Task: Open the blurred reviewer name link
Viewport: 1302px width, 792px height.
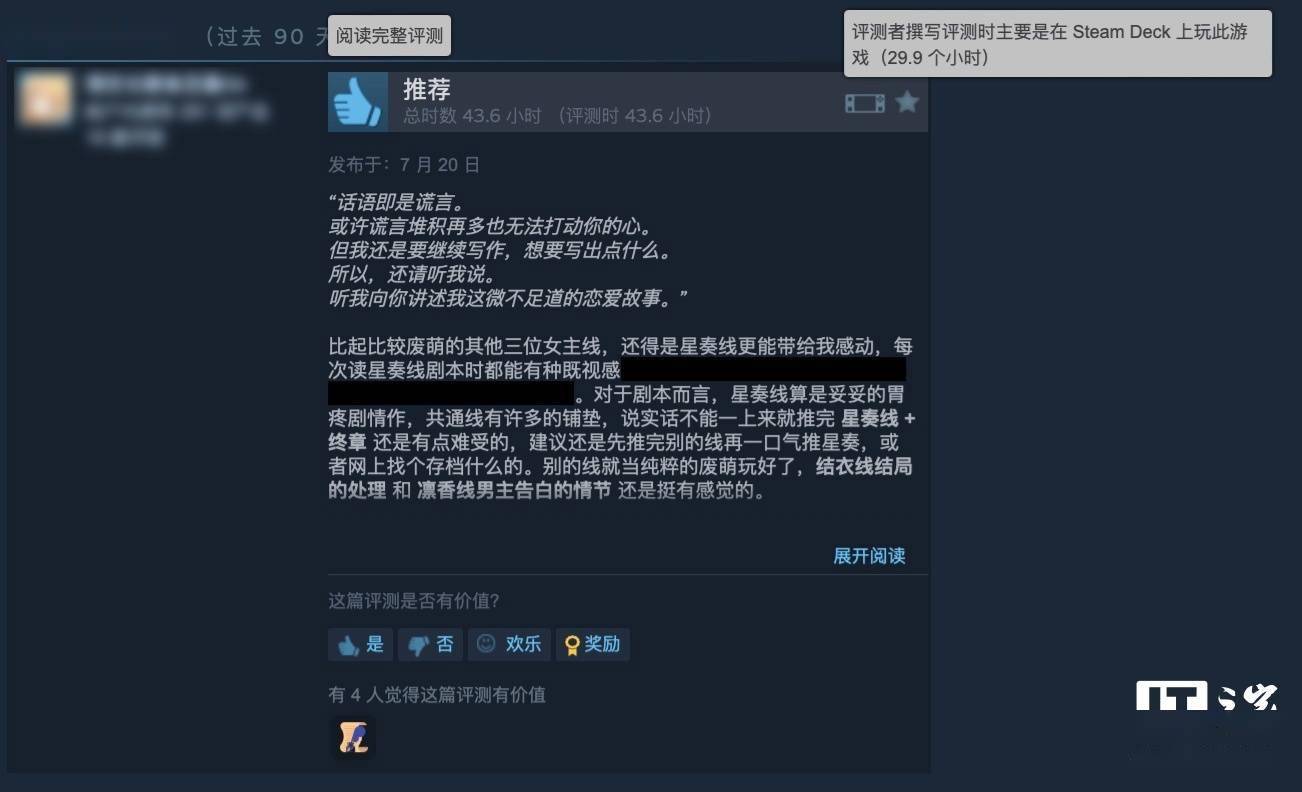Action: [165, 82]
